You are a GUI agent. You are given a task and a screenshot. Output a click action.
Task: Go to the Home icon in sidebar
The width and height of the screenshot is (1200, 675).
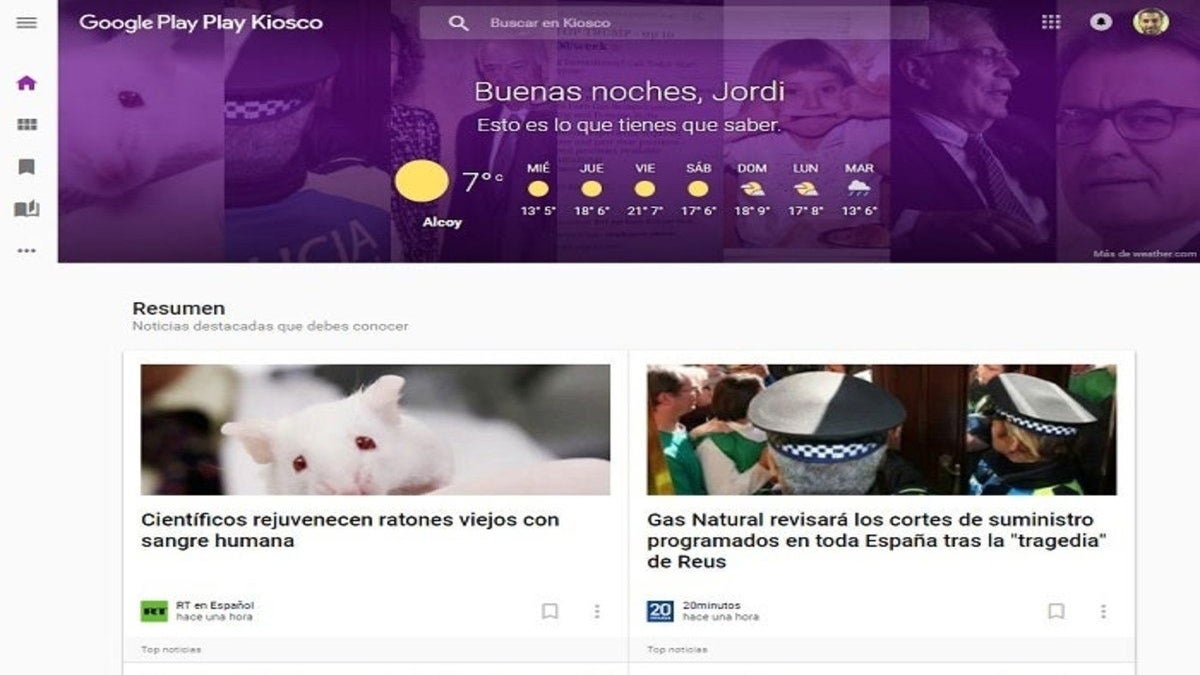[27, 83]
